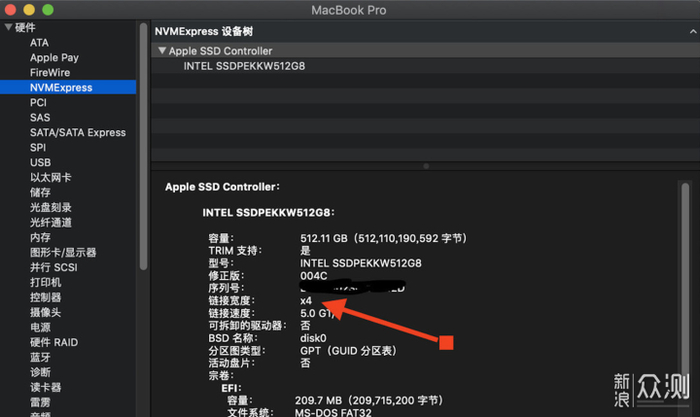Click the EFI capacity 209.7 MB value

tap(318, 400)
